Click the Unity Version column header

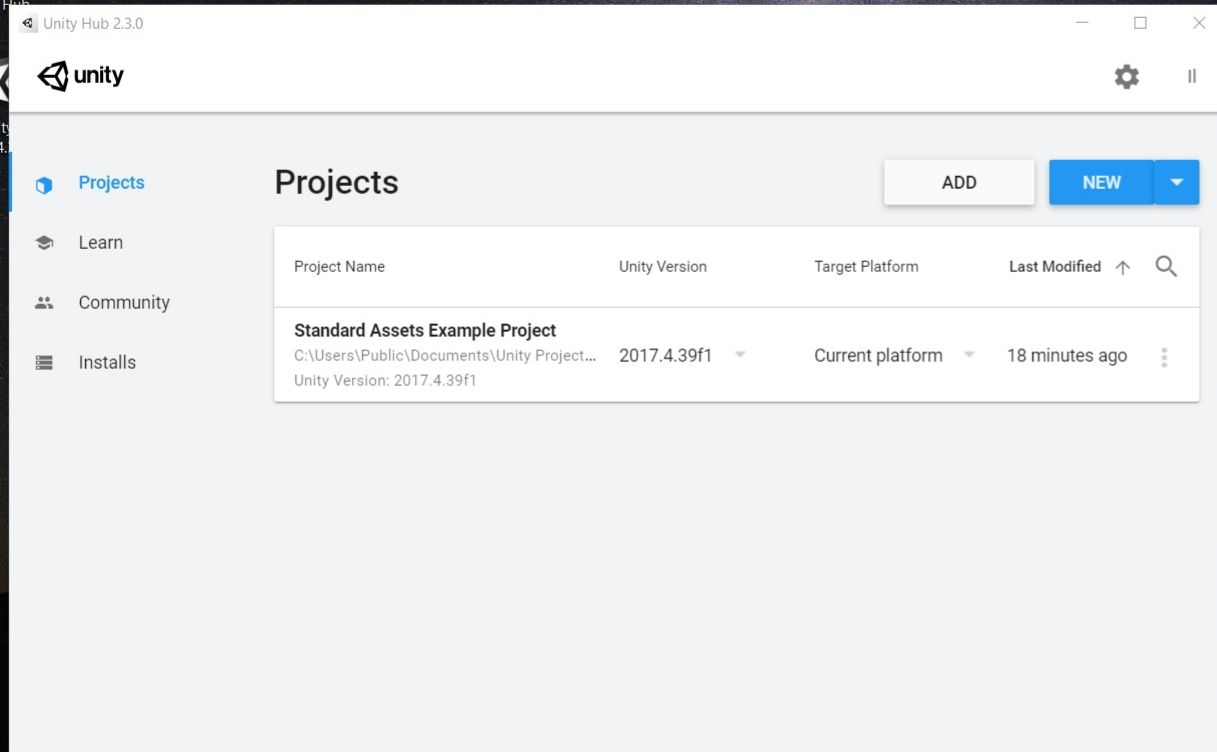tap(662, 267)
